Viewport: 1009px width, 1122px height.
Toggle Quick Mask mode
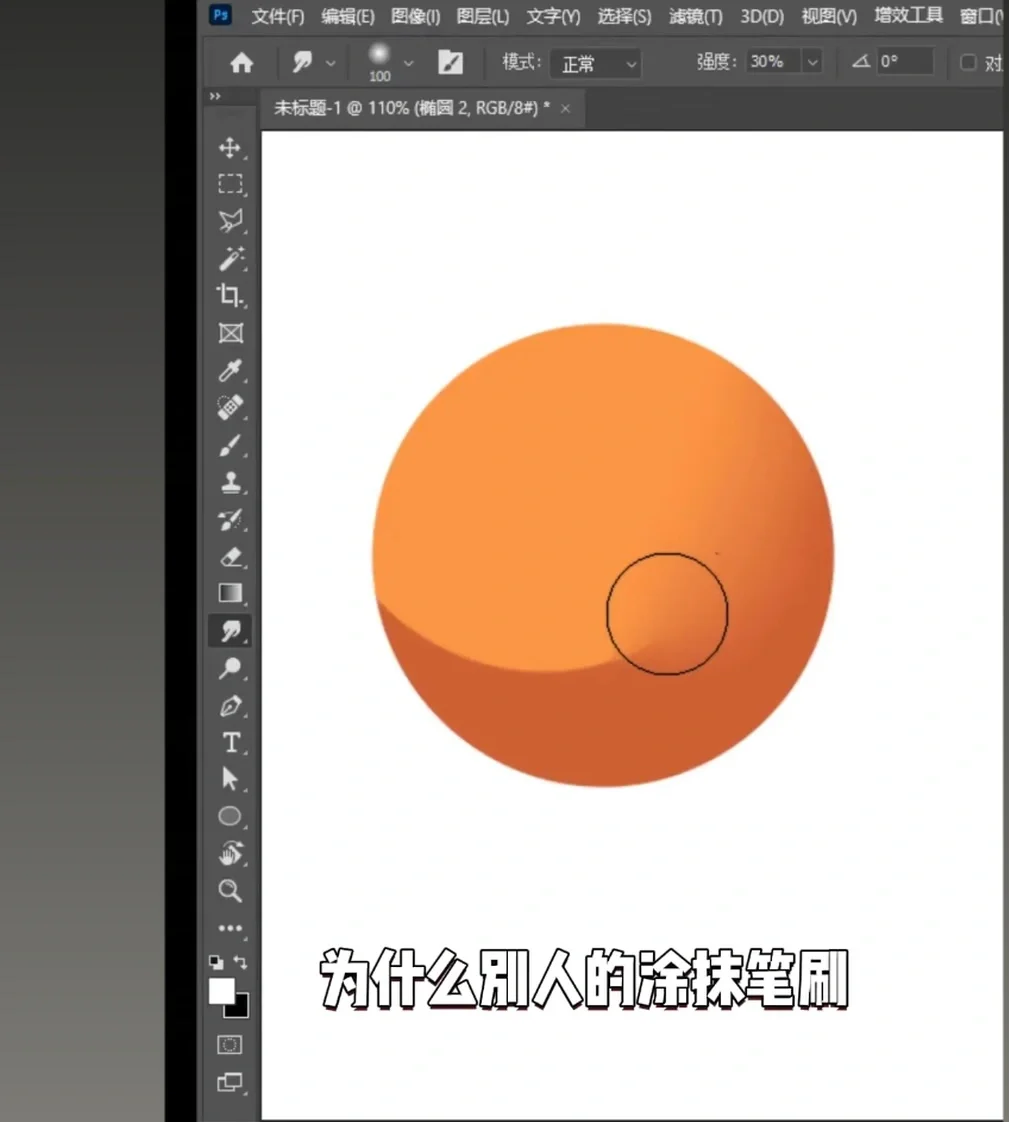(x=230, y=1045)
